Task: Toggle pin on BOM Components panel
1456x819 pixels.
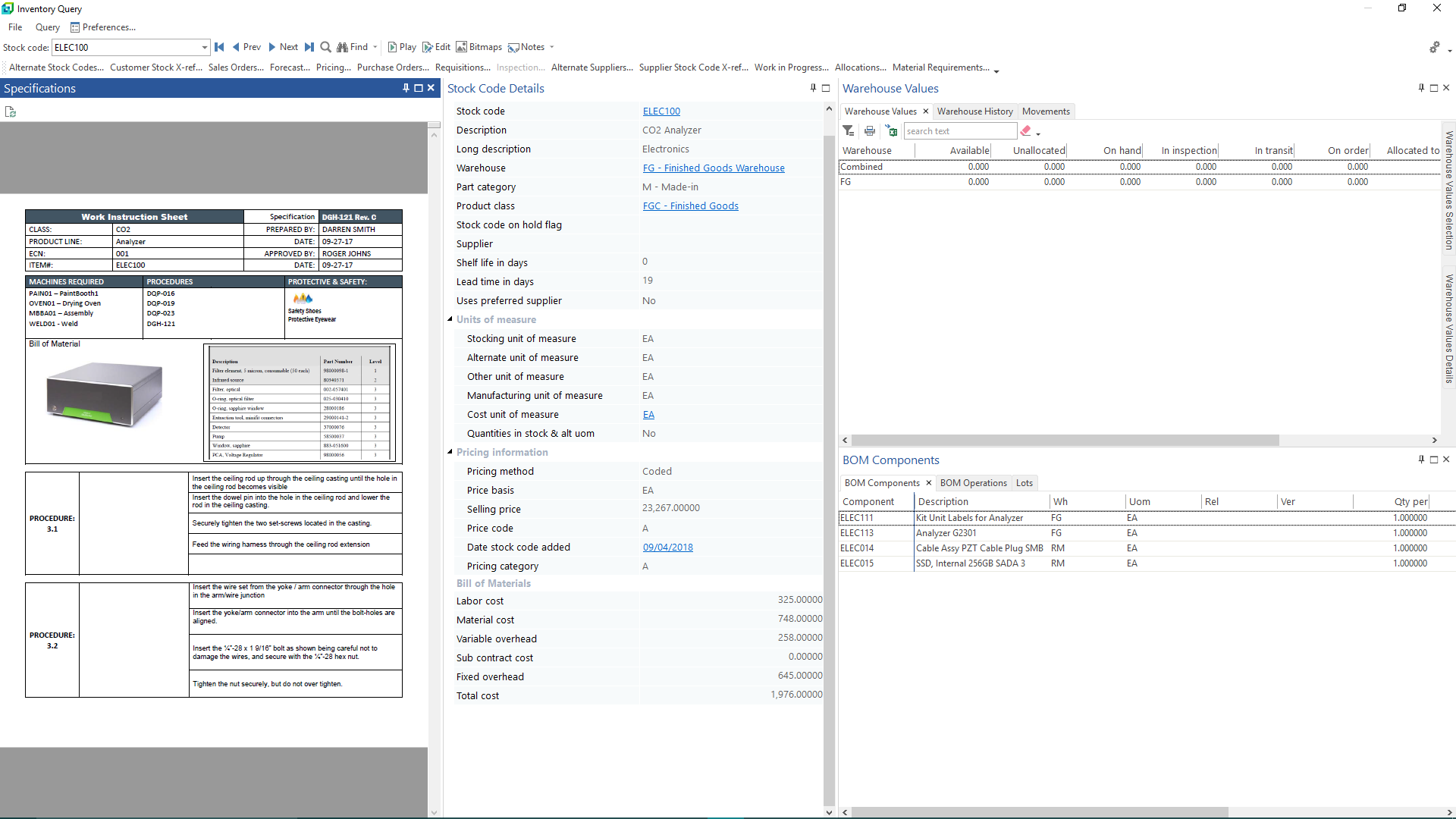Action: coord(1421,460)
